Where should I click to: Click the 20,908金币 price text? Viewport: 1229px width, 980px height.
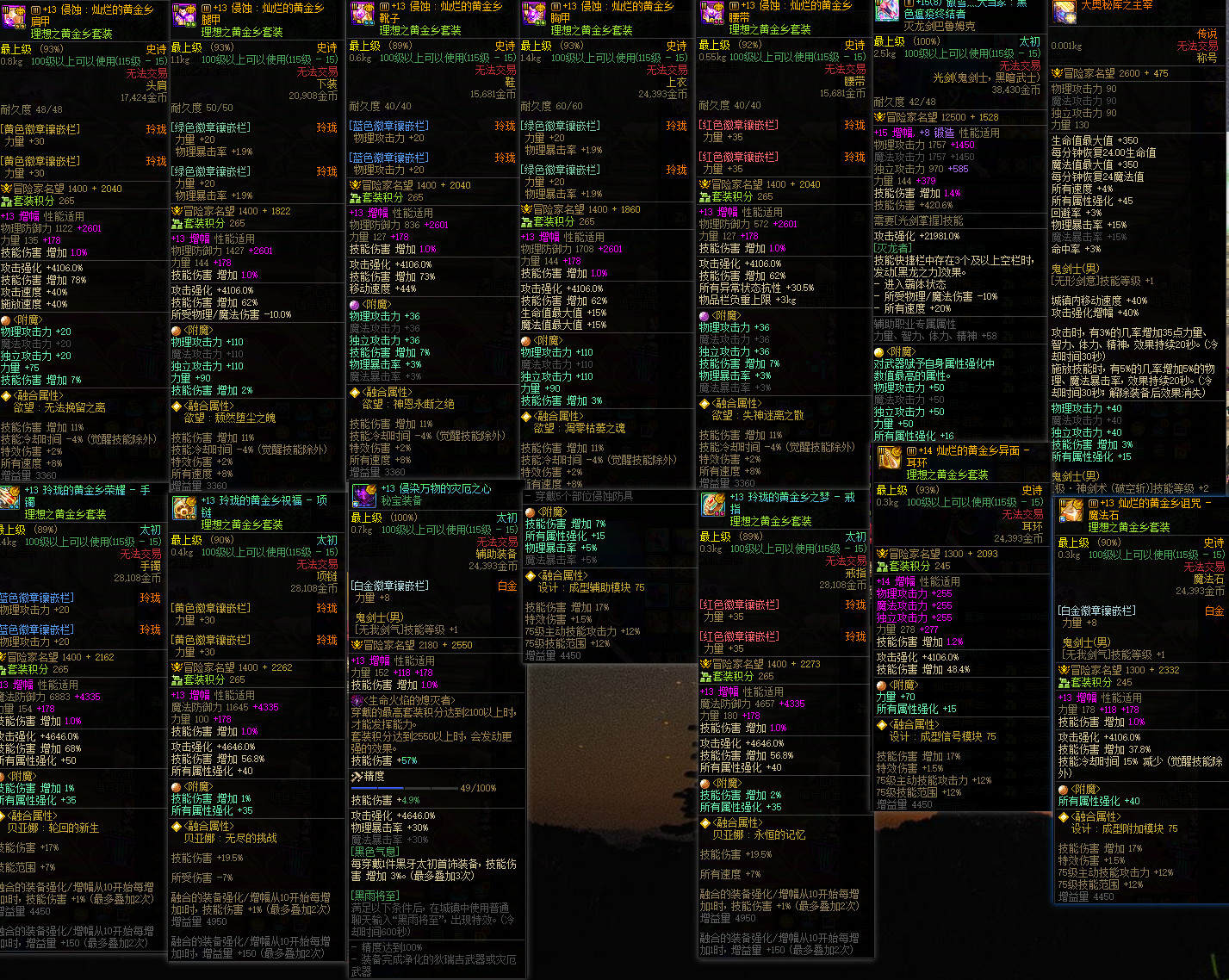[313, 96]
